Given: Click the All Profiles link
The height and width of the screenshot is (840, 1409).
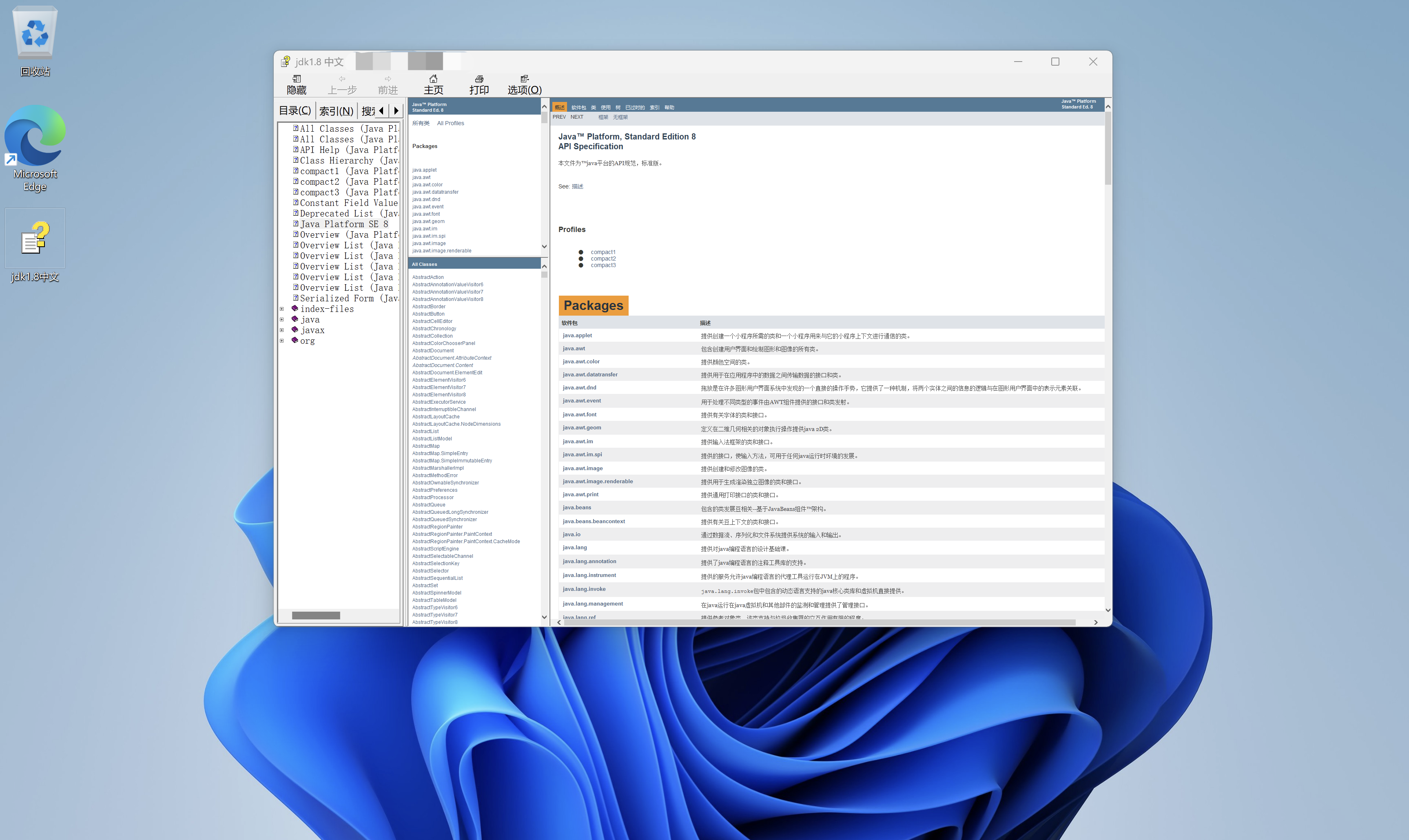Looking at the screenshot, I should click(450, 123).
